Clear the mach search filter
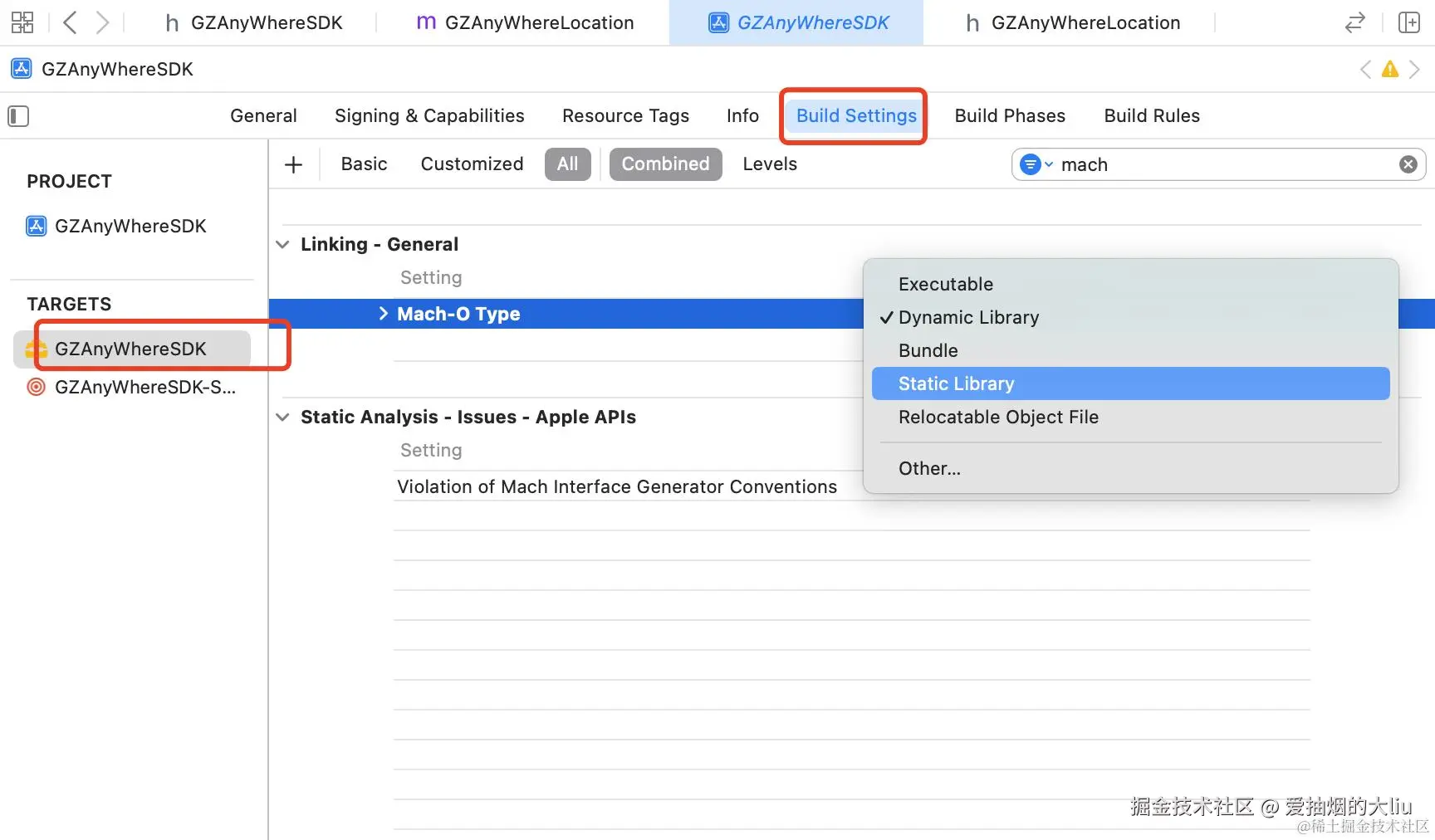The image size is (1435, 840). [1408, 164]
